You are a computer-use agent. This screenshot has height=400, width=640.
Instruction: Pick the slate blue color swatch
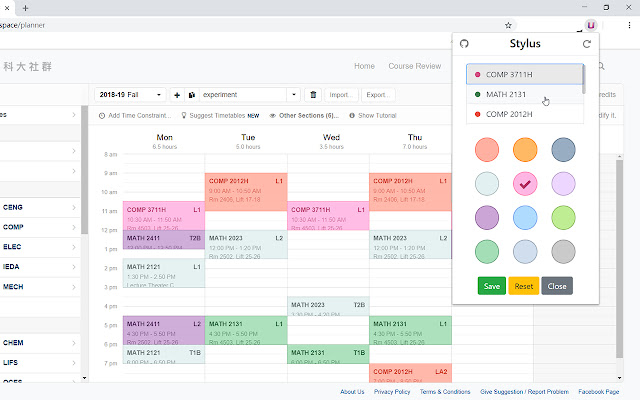563,150
